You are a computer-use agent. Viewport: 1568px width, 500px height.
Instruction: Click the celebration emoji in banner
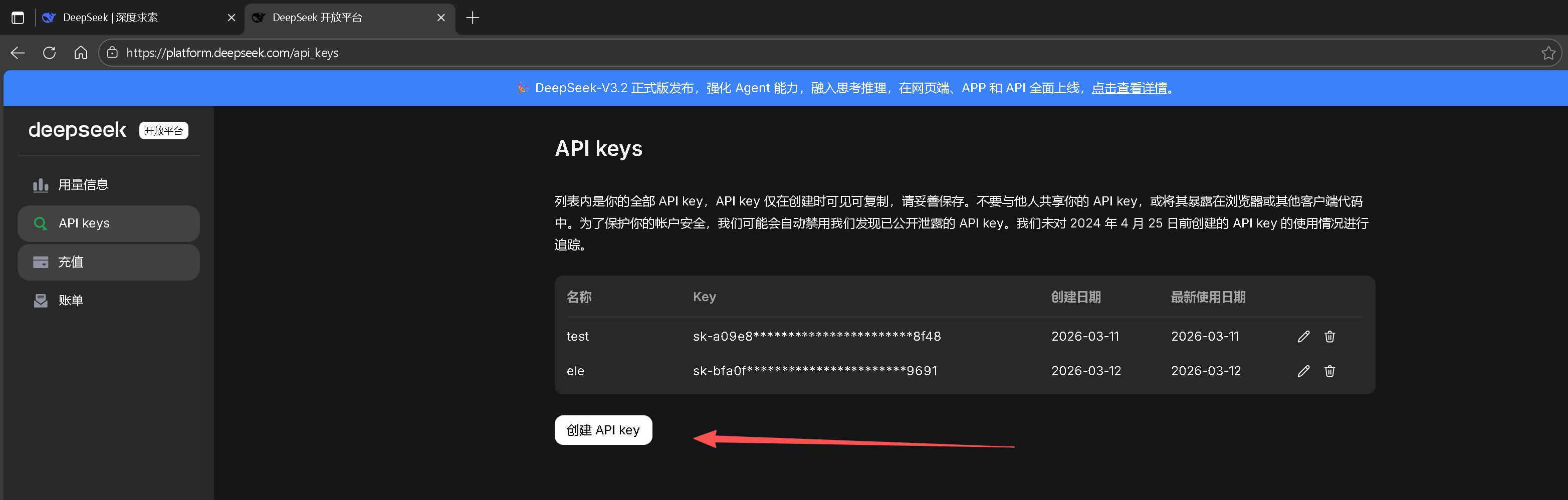click(522, 88)
